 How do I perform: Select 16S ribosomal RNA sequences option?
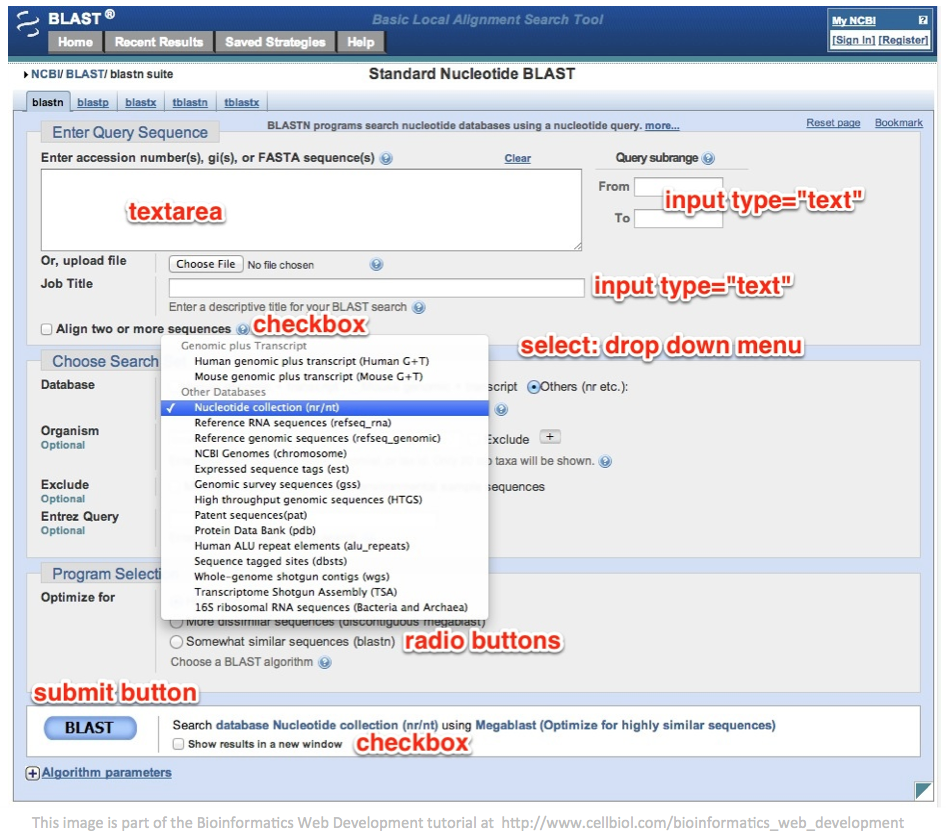coord(325,608)
